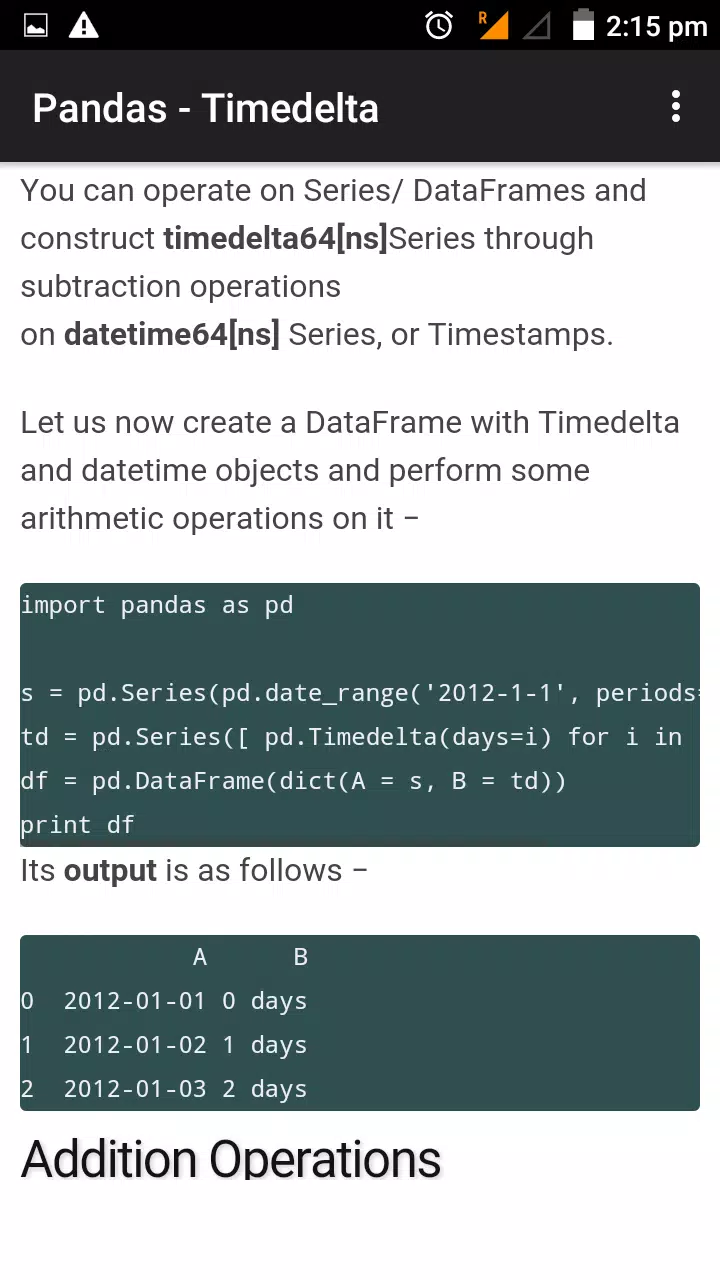
Task: Click output row 2012-01-02 1 days
Action: (164, 1046)
